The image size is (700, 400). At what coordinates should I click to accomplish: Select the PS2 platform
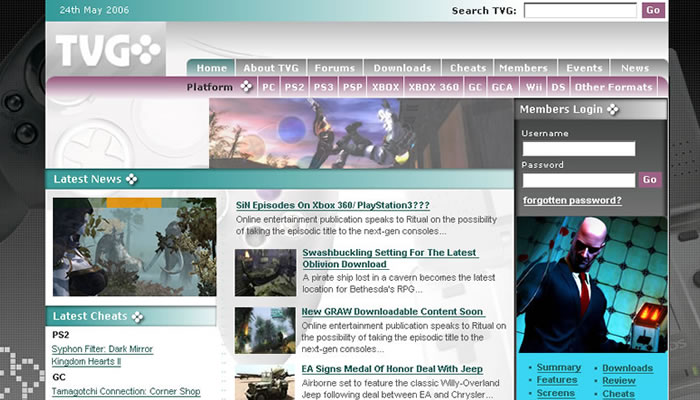[x=295, y=87]
